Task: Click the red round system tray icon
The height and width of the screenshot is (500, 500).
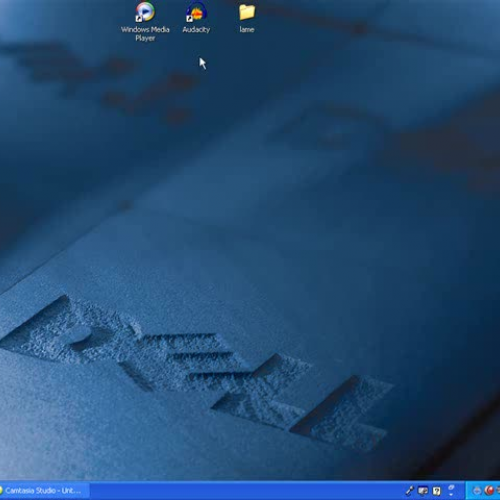Action: click(x=489, y=490)
